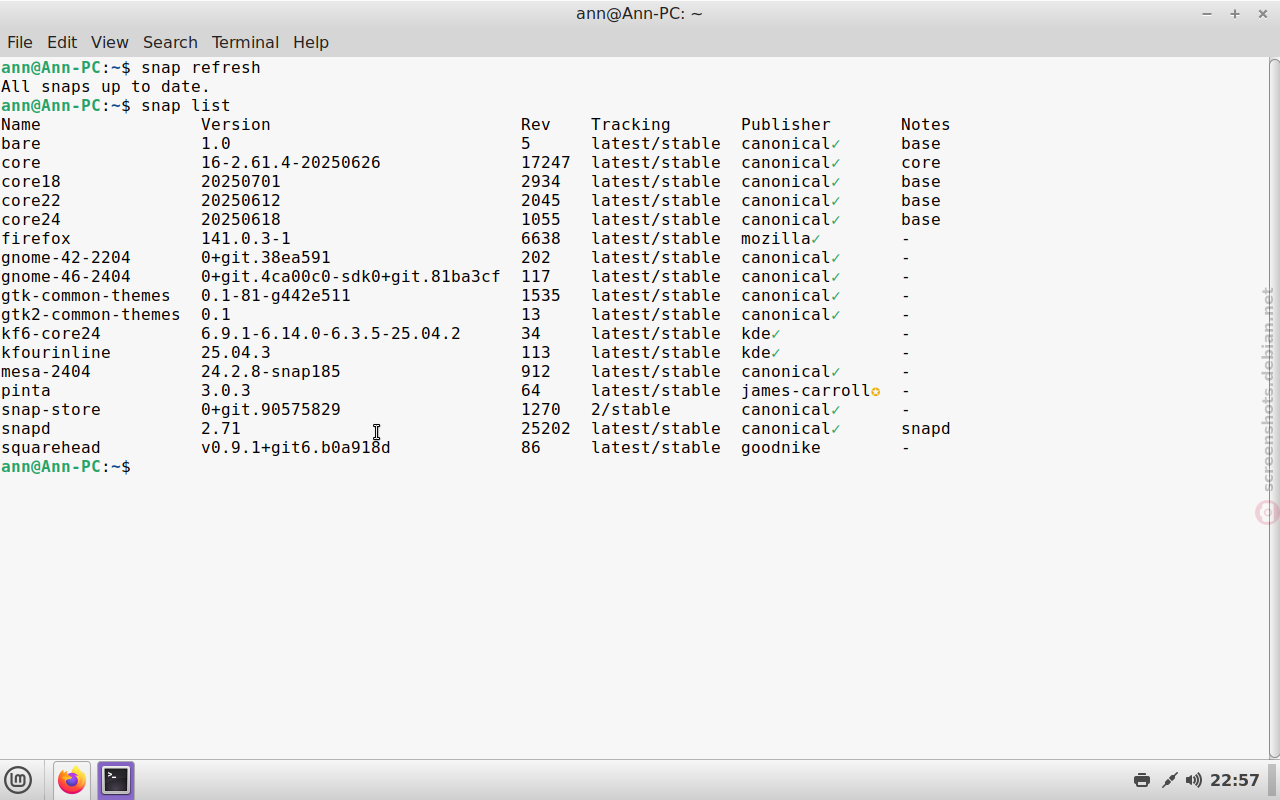Click version '16-2.61.4-20250626'

tap(291, 162)
